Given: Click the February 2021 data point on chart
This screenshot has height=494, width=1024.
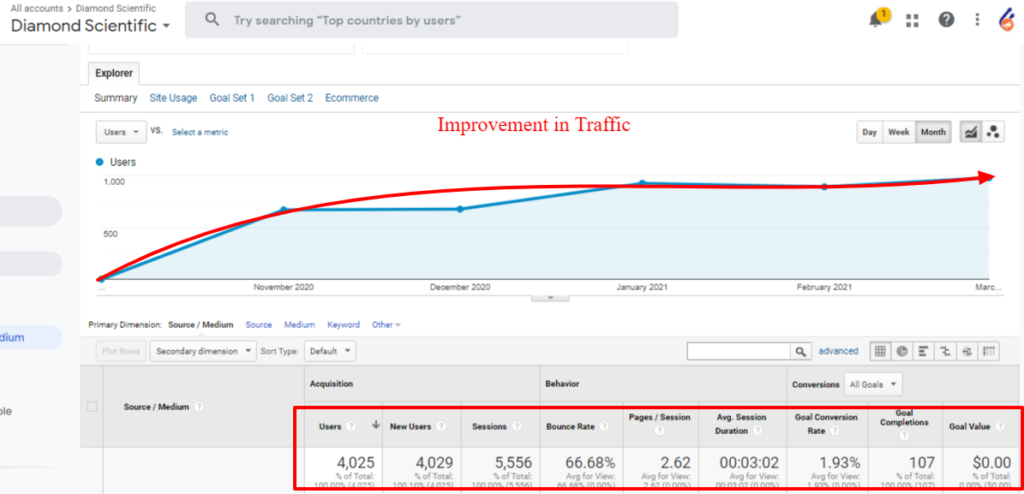Looking at the screenshot, I should [824, 187].
